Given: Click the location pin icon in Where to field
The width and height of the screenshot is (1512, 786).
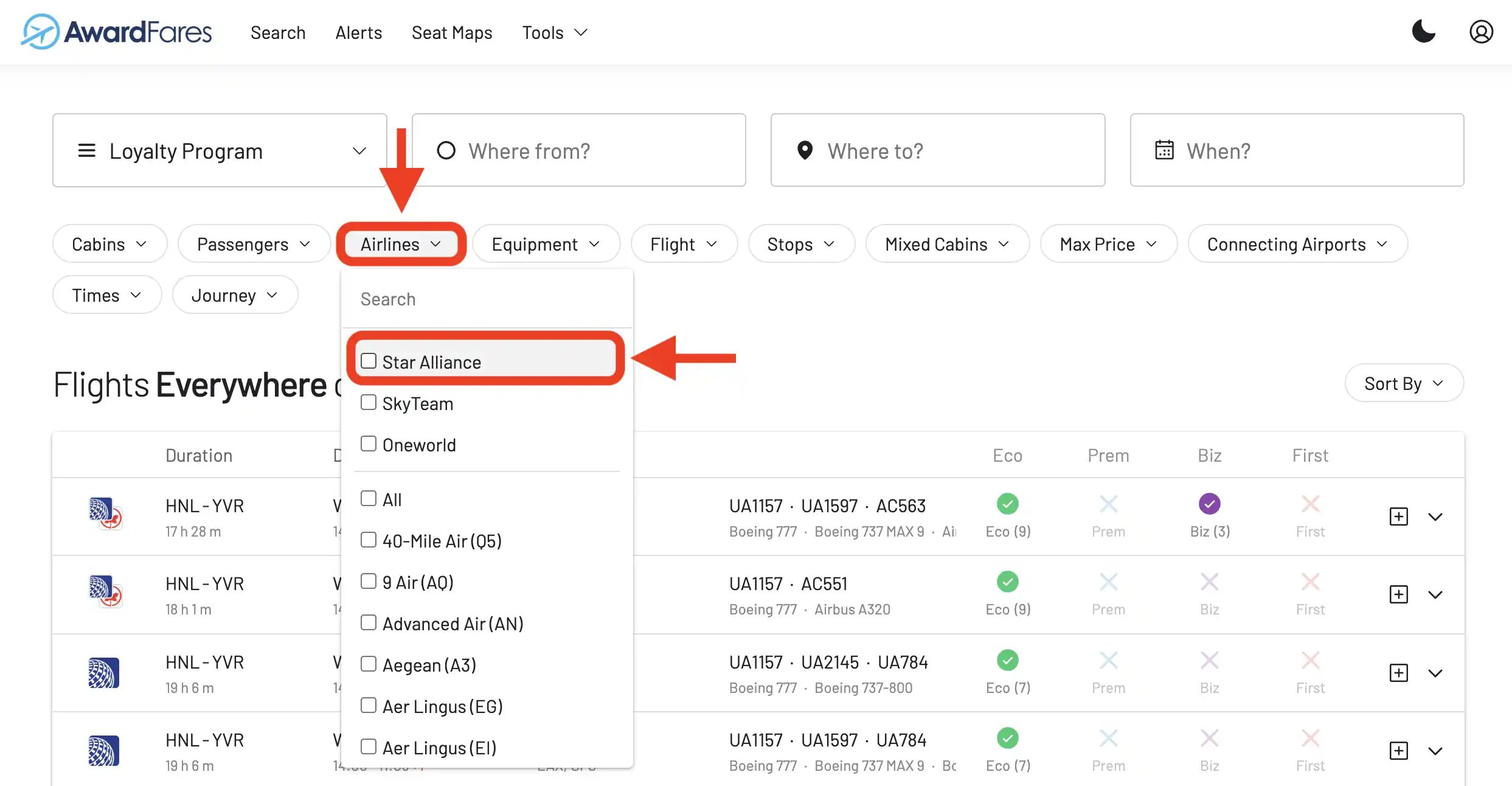Looking at the screenshot, I should (x=805, y=150).
